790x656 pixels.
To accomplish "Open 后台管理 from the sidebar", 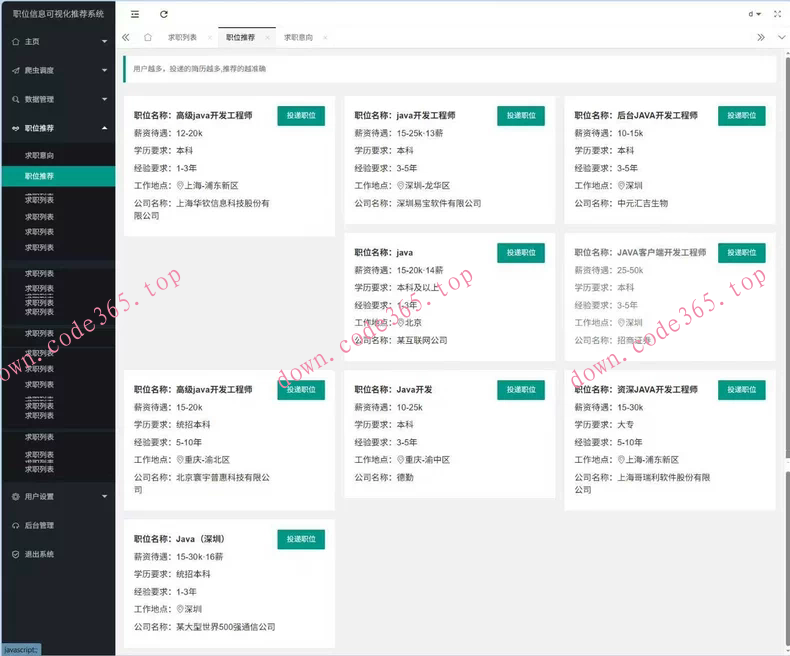I will point(39,525).
